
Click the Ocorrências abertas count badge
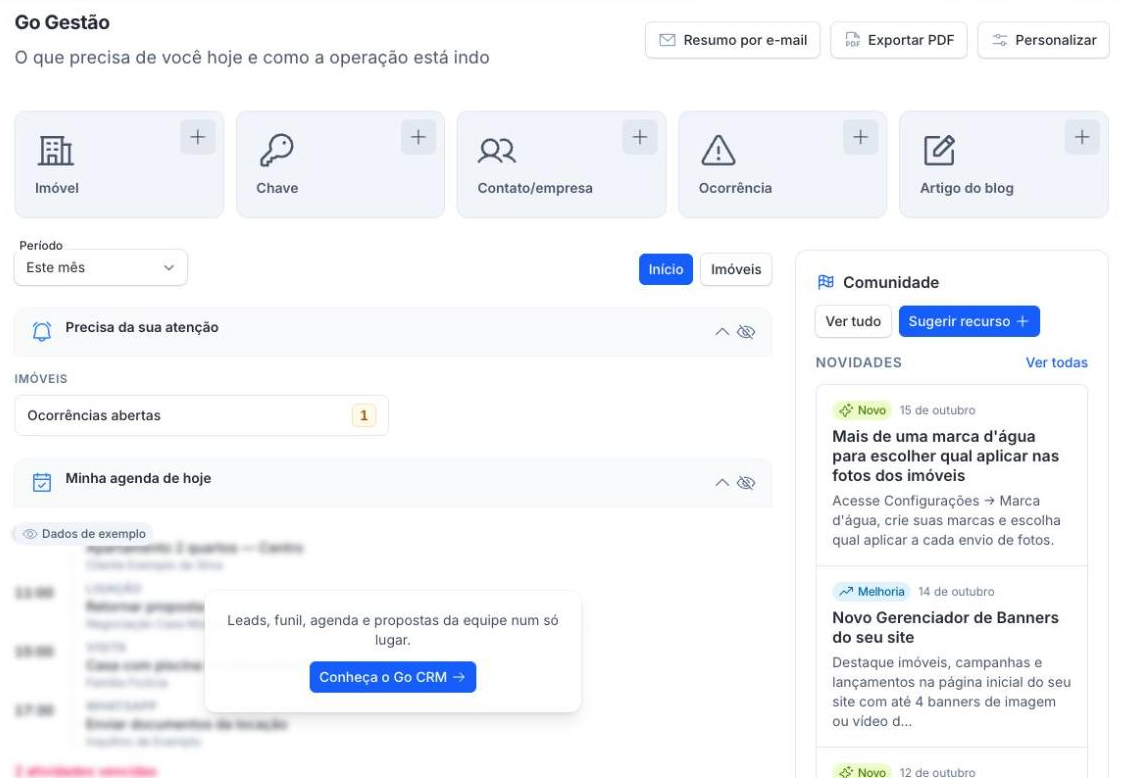pos(364,415)
